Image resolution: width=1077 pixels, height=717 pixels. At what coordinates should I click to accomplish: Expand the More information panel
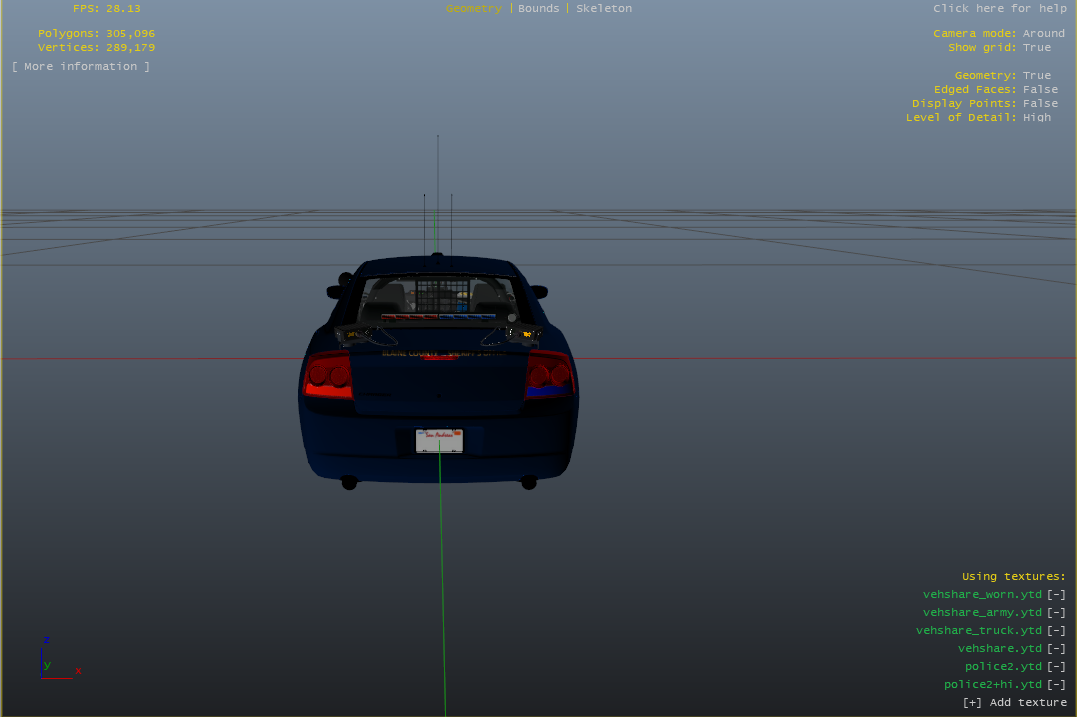81,66
